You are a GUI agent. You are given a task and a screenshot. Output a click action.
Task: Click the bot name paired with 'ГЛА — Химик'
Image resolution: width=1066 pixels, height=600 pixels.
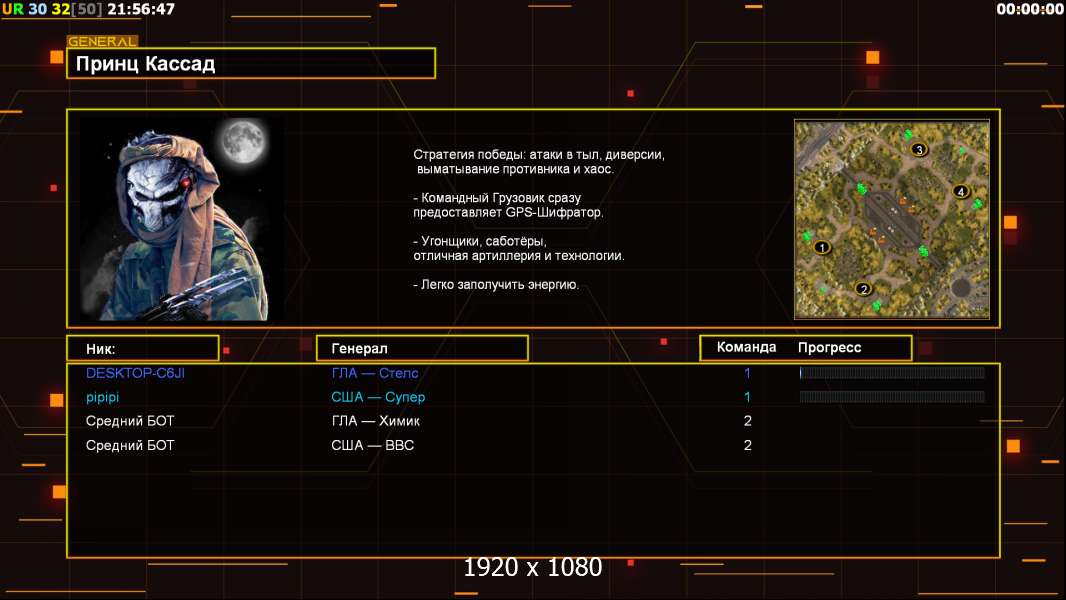[130, 421]
